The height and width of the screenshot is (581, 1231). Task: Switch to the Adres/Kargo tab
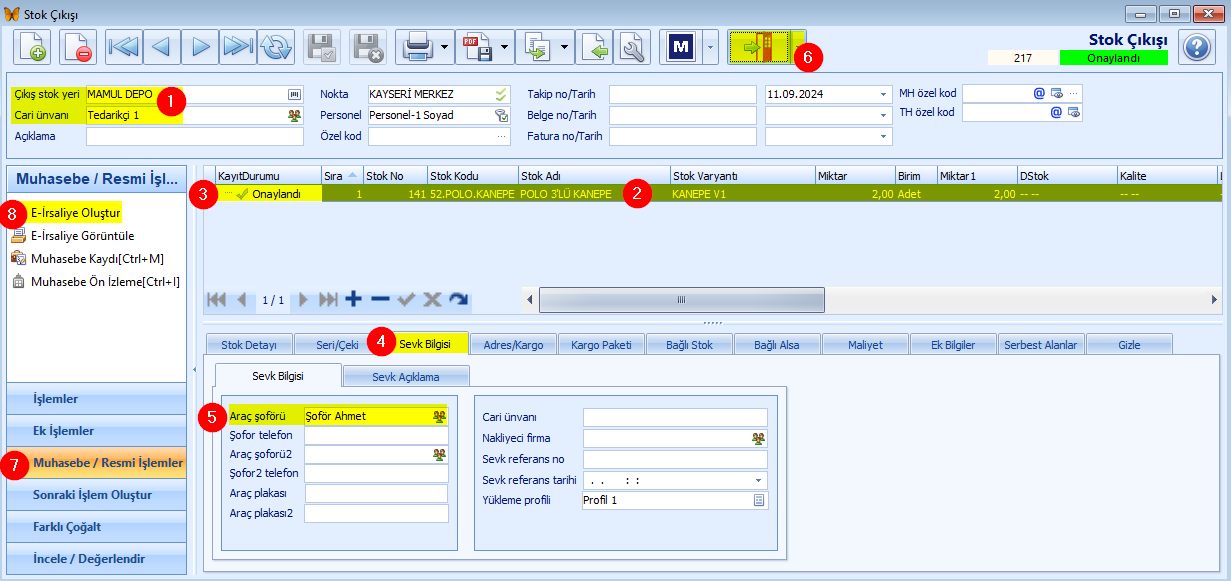(x=513, y=344)
